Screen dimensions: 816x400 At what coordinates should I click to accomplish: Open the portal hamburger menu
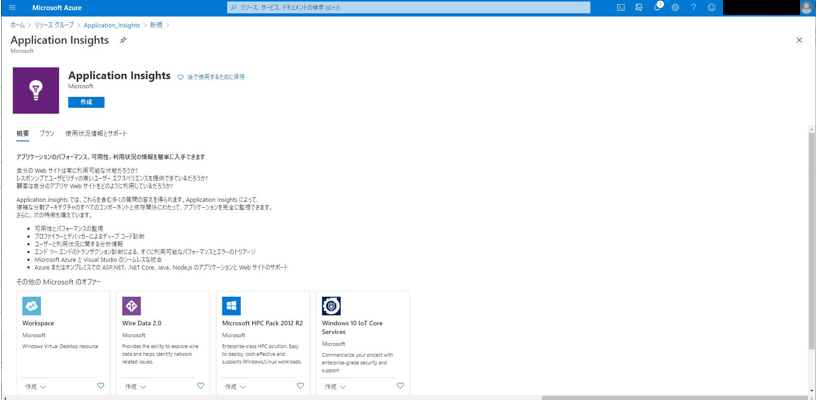point(12,8)
